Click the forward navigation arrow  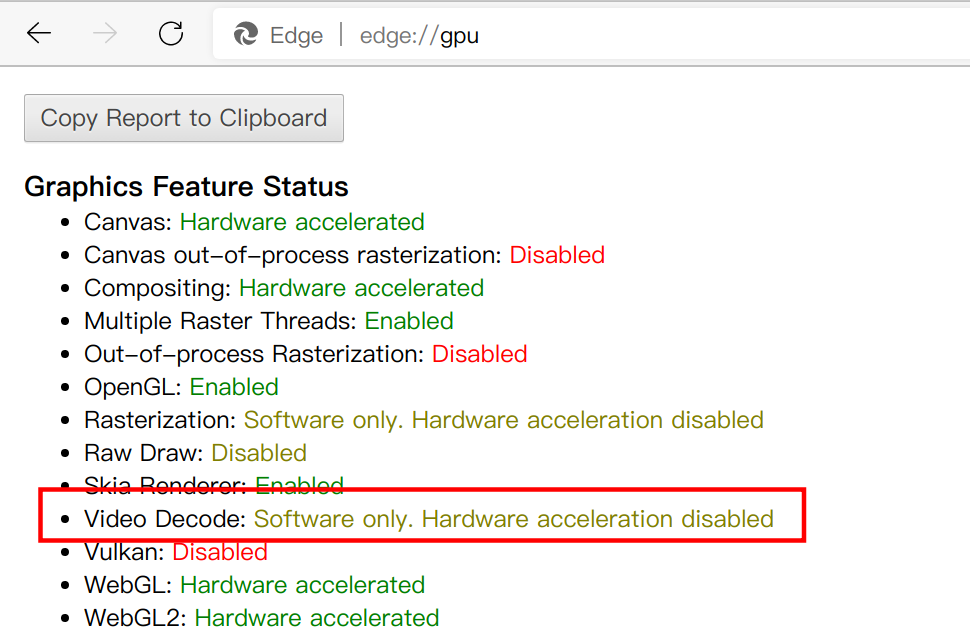click(104, 34)
